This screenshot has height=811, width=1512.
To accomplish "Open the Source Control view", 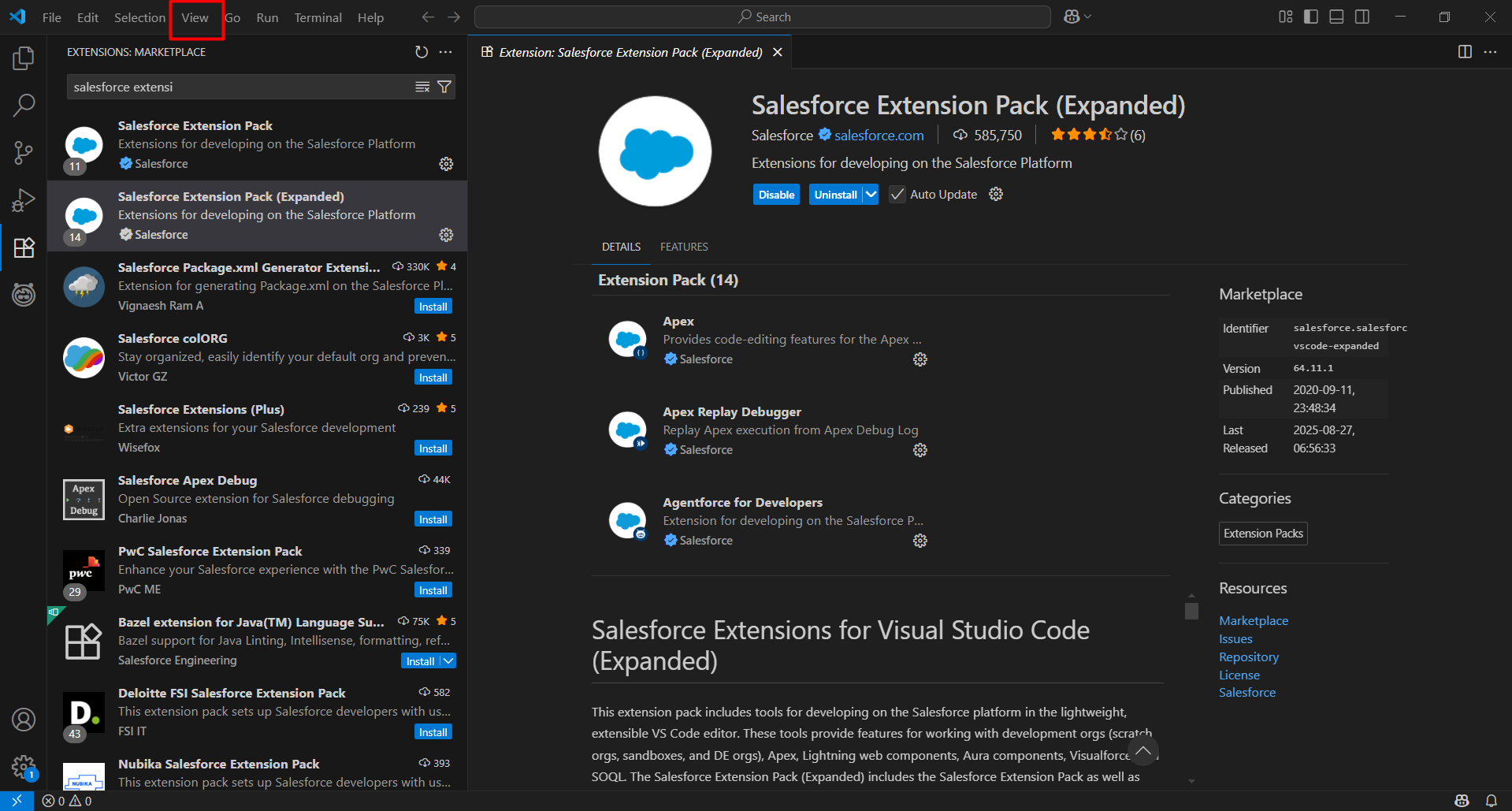I will point(24,153).
